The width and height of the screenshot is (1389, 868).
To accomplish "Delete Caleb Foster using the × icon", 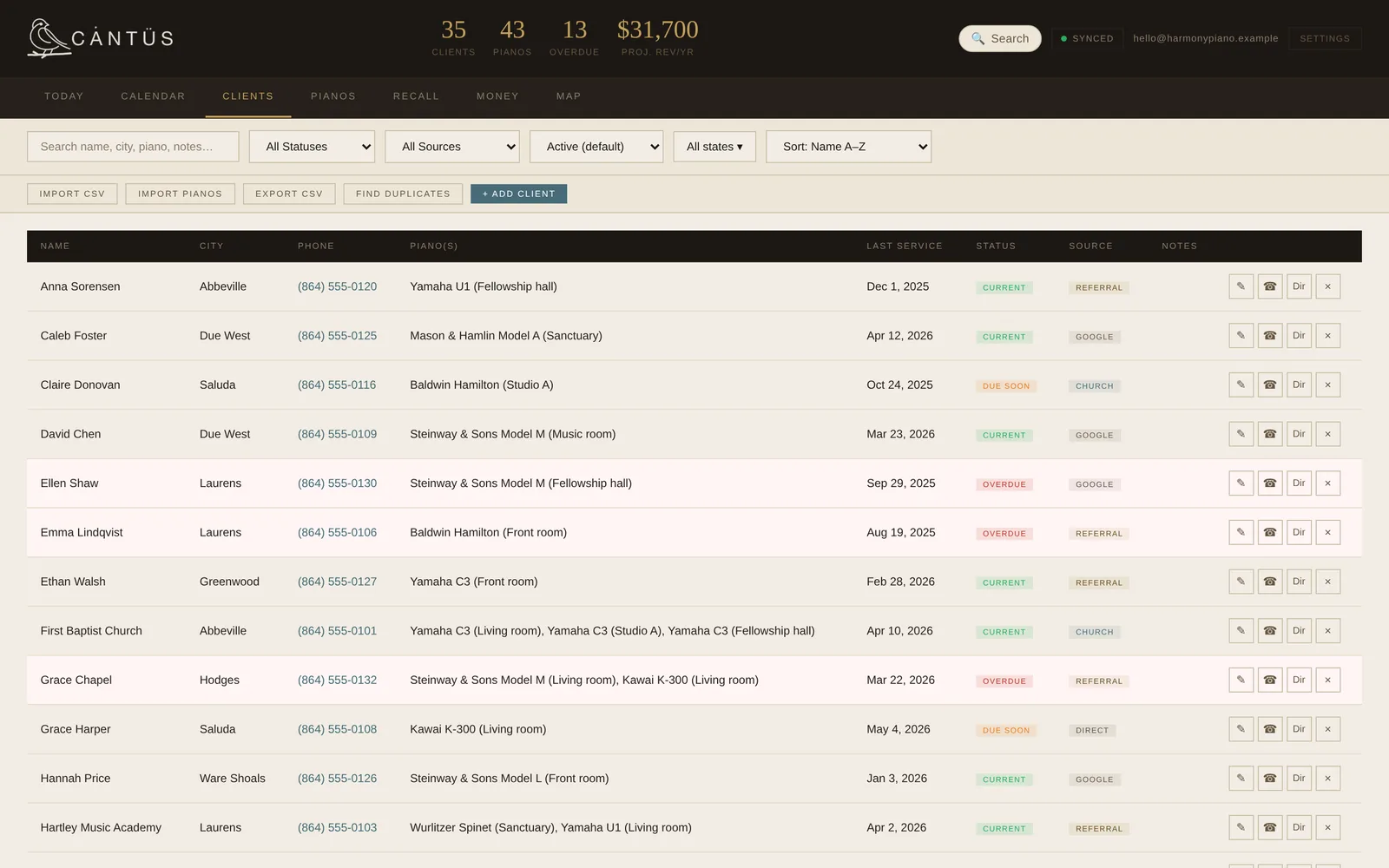I will [x=1327, y=336].
